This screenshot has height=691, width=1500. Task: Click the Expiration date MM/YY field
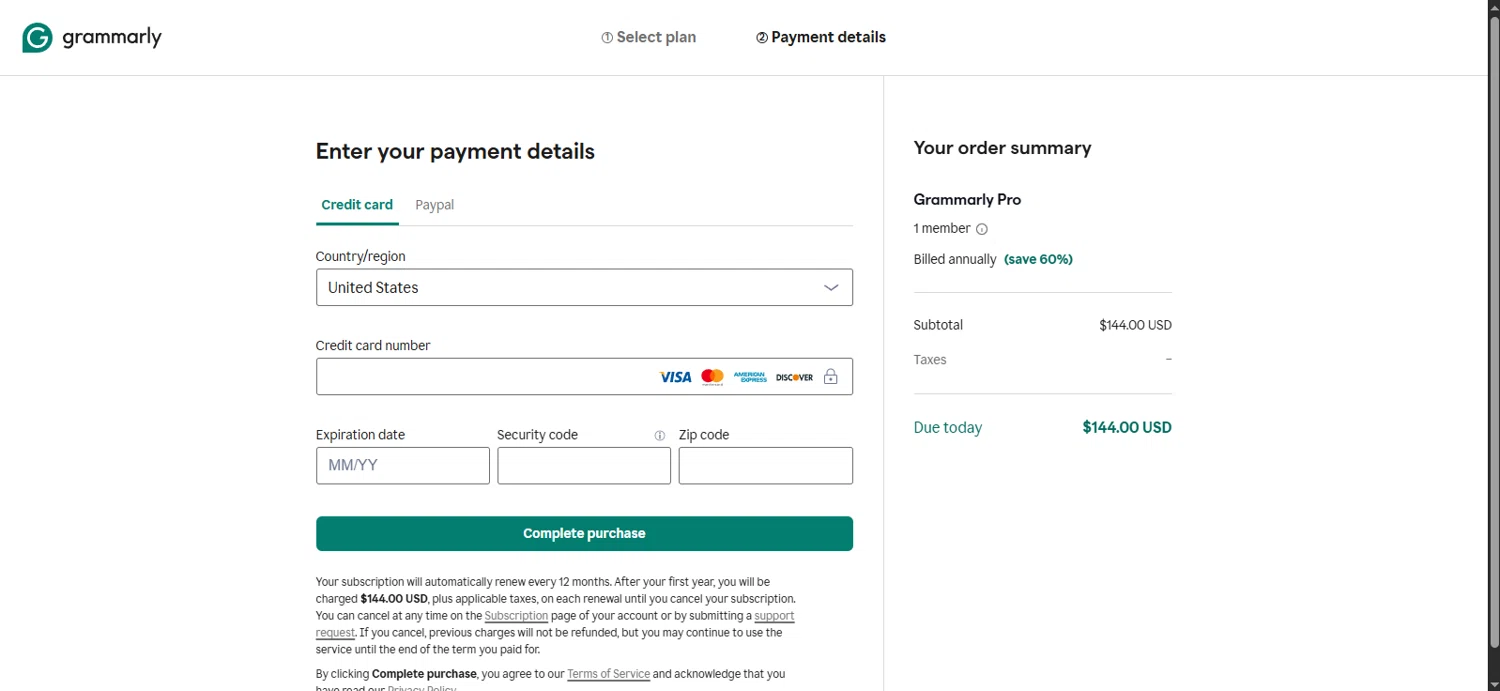[x=403, y=466]
